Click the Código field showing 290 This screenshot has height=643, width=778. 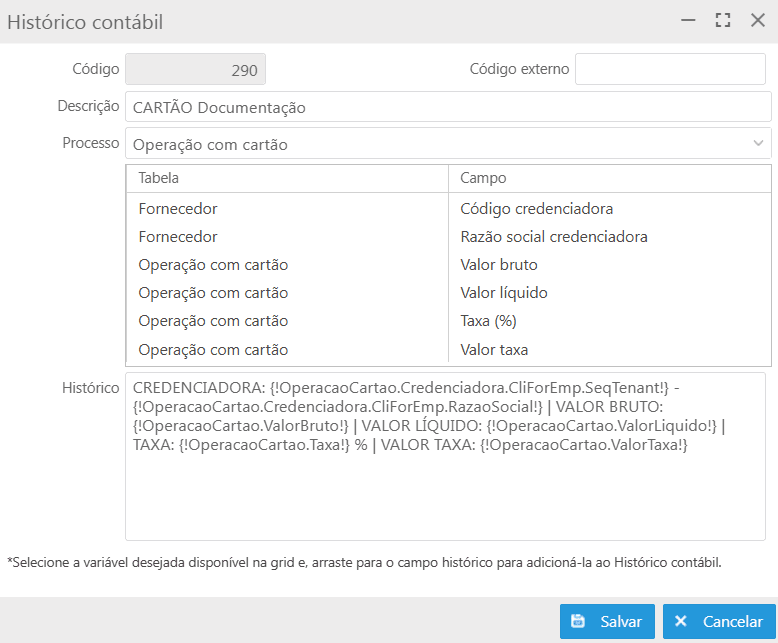pos(195,70)
